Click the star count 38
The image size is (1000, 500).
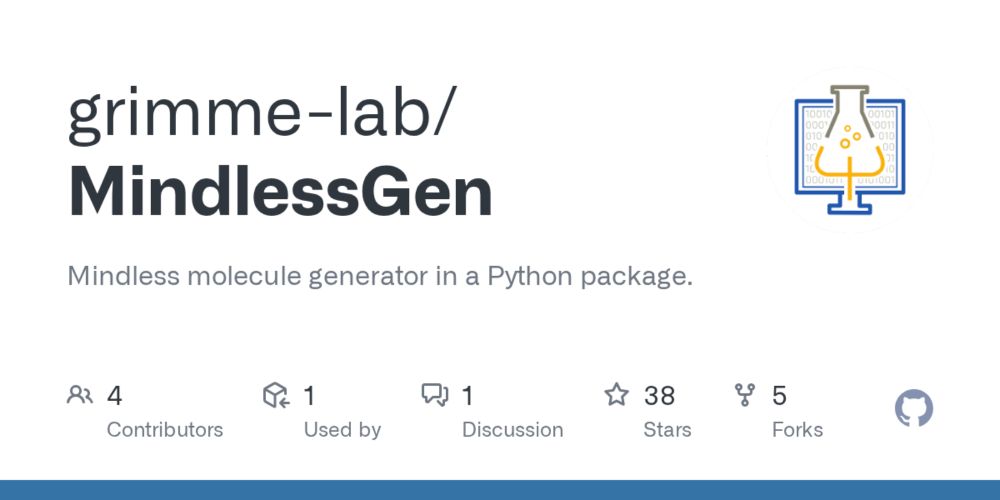point(659,396)
